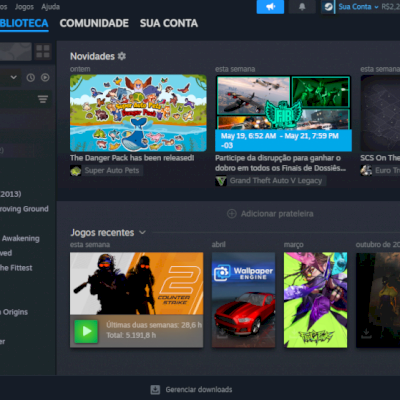Screen dimensions: 400x400
Task: Expand the library filter dropdown chevron
Action: coord(13,77)
